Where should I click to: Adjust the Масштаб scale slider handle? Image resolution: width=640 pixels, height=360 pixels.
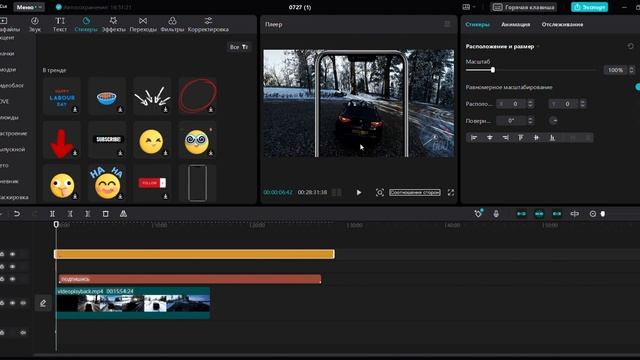[493, 70]
